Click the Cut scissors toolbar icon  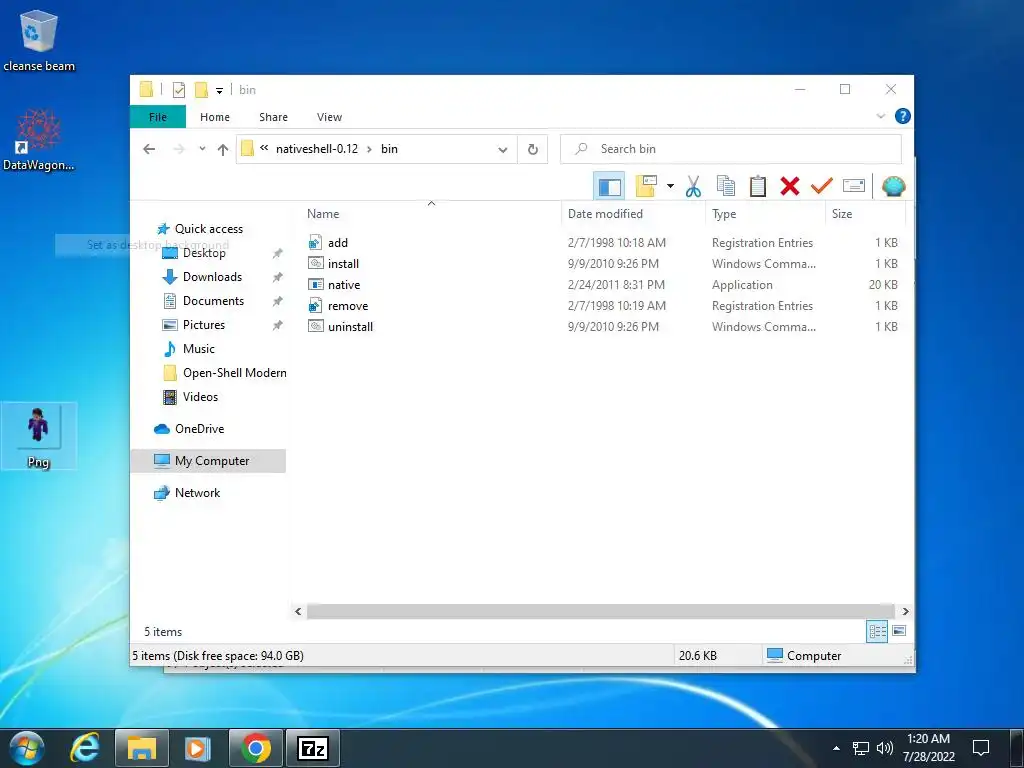pos(693,186)
